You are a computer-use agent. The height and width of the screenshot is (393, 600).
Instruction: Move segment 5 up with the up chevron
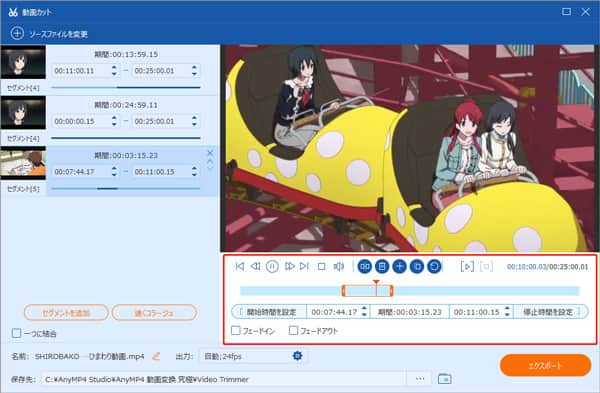pyautogui.click(x=210, y=161)
